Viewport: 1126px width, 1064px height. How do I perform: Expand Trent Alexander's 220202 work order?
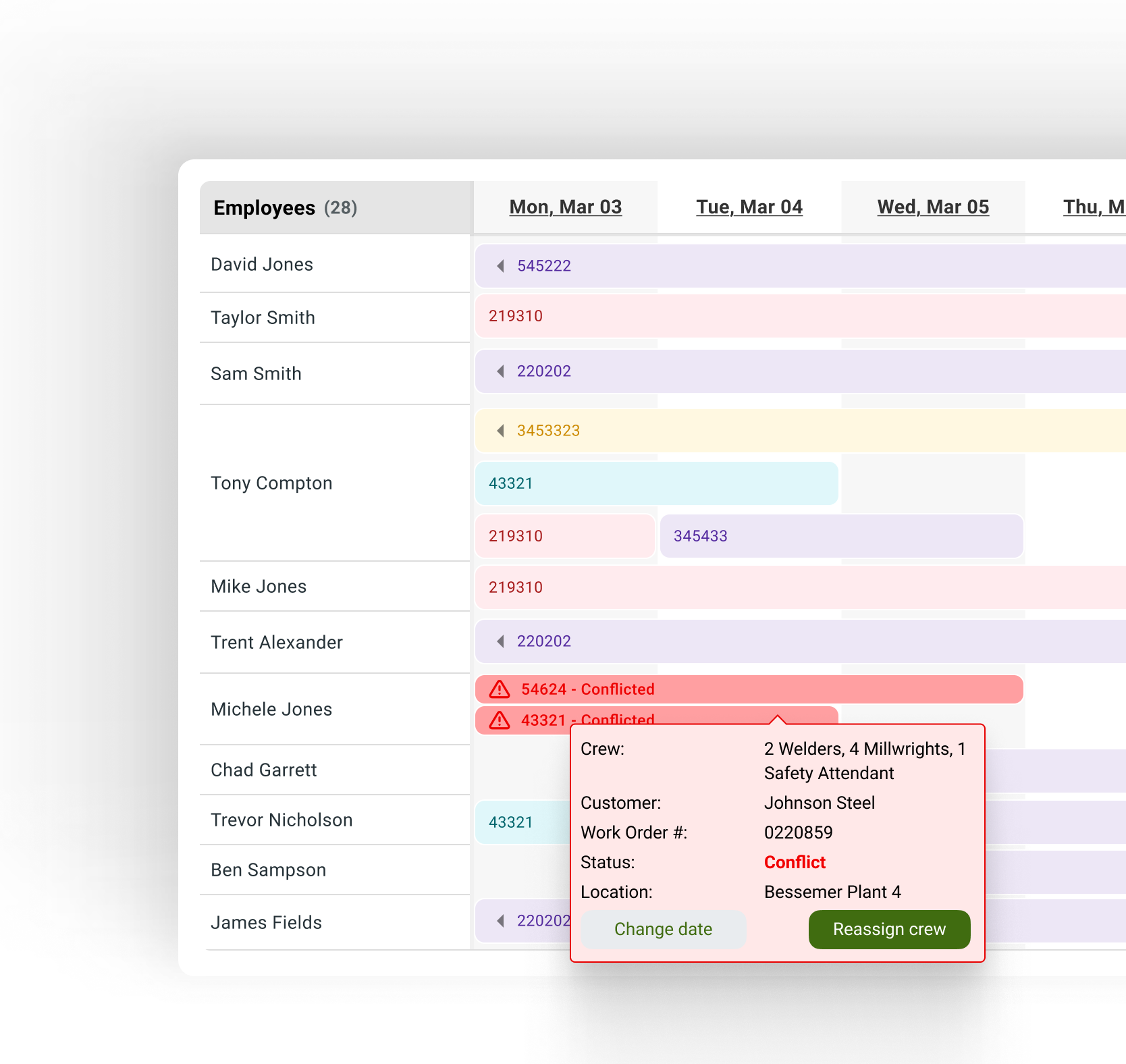pos(500,641)
